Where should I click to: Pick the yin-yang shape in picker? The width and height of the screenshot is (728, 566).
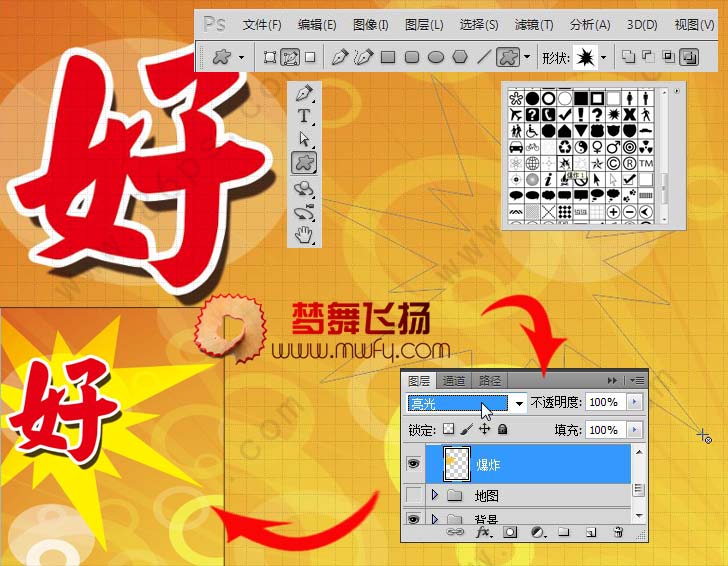tap(581, 147)
